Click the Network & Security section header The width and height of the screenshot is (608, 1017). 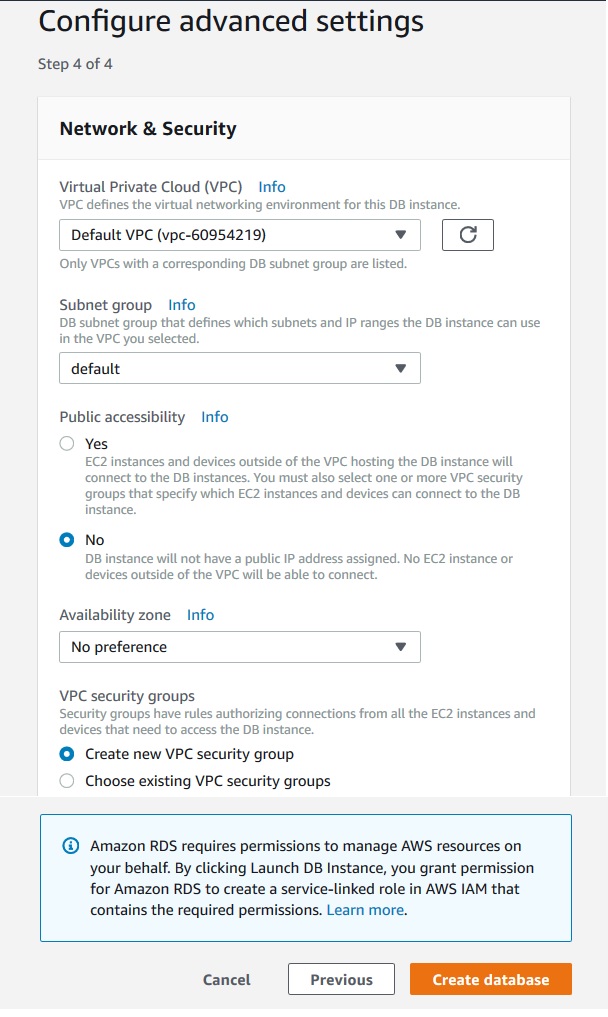[x=148, y=129]
